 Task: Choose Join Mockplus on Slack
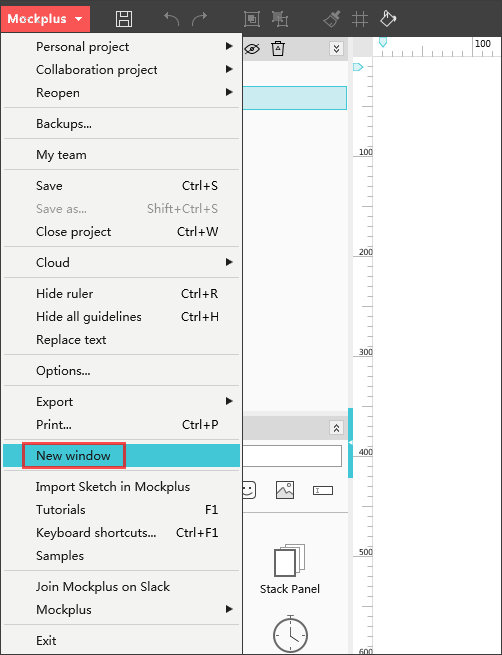click(121, 586)
